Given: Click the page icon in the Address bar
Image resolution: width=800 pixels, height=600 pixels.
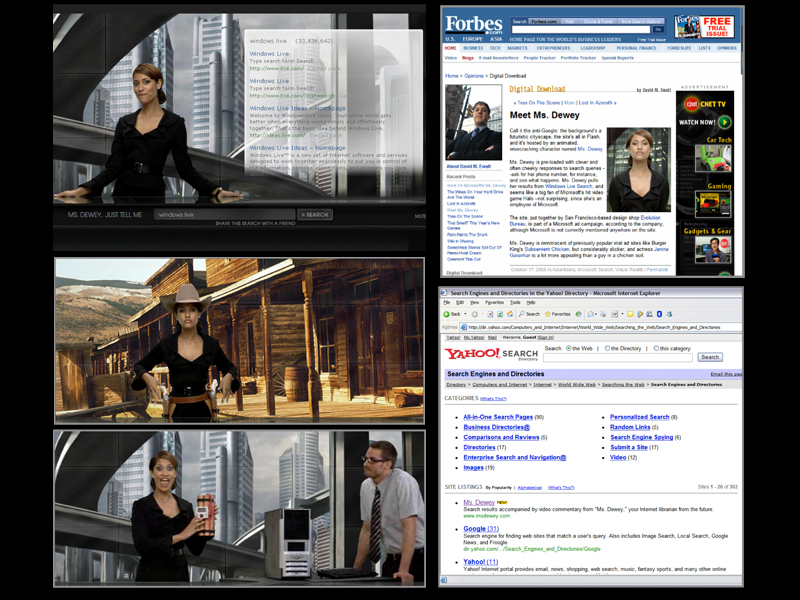Looking at the screenshot, I should point(464,327).
